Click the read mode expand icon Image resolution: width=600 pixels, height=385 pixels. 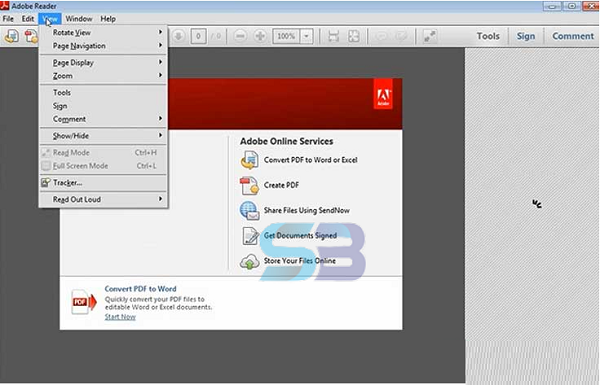[429, 36]
